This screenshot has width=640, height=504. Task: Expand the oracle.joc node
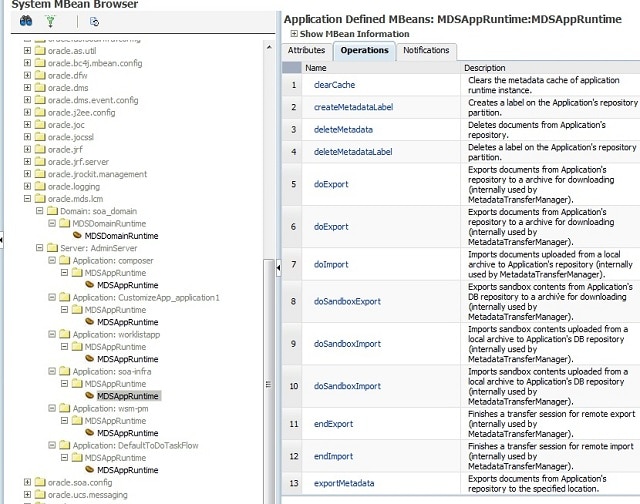[x=27, y=124]
